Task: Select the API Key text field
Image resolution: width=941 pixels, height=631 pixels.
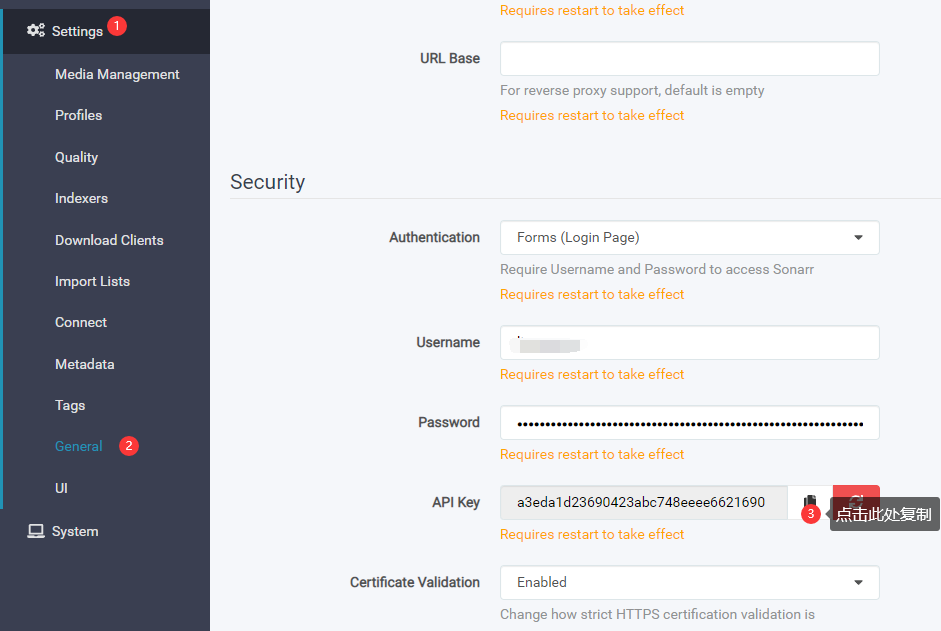Action: pyautogui.click(x=643, y=502)
